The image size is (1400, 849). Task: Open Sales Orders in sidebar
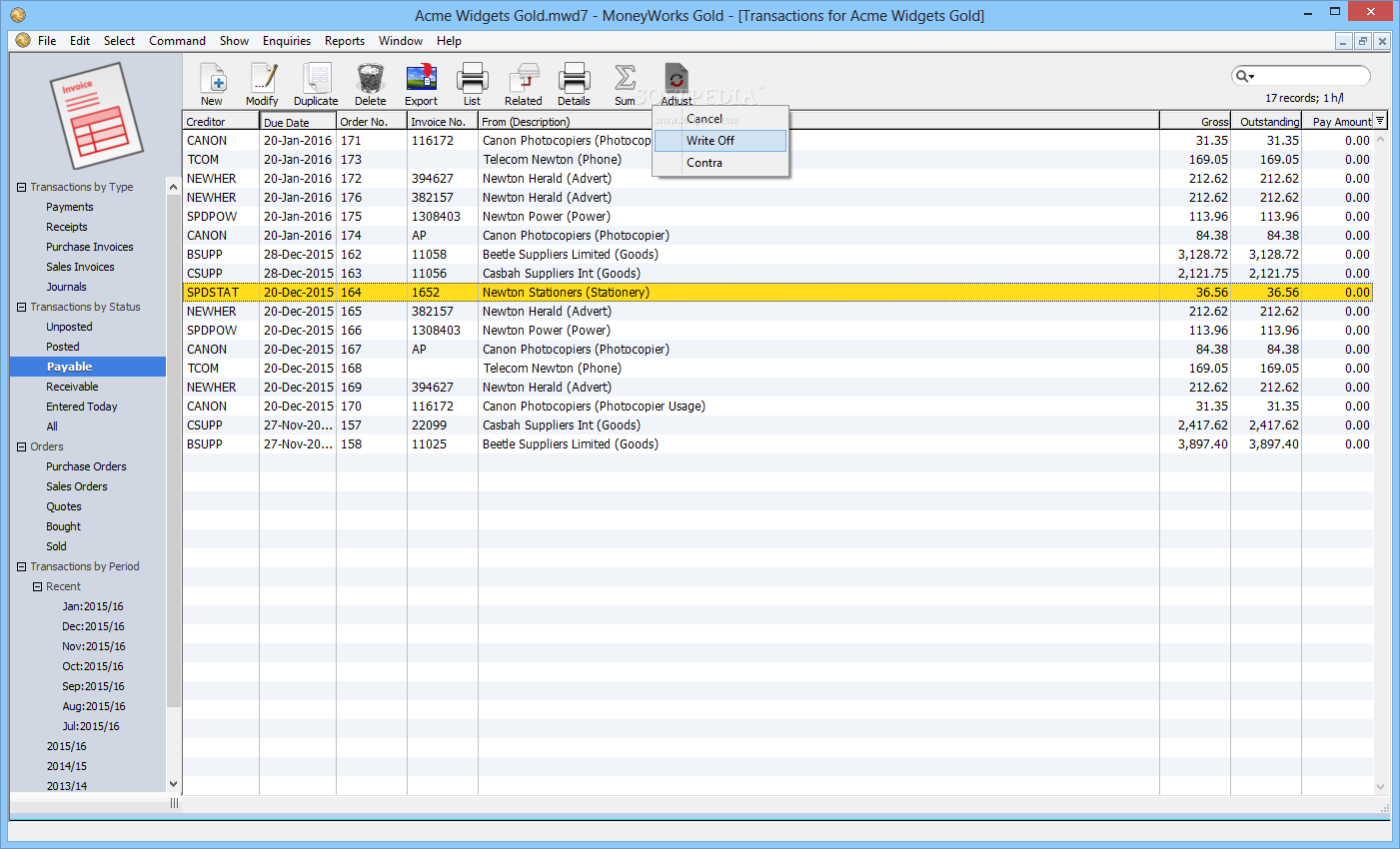pos(76,486)
